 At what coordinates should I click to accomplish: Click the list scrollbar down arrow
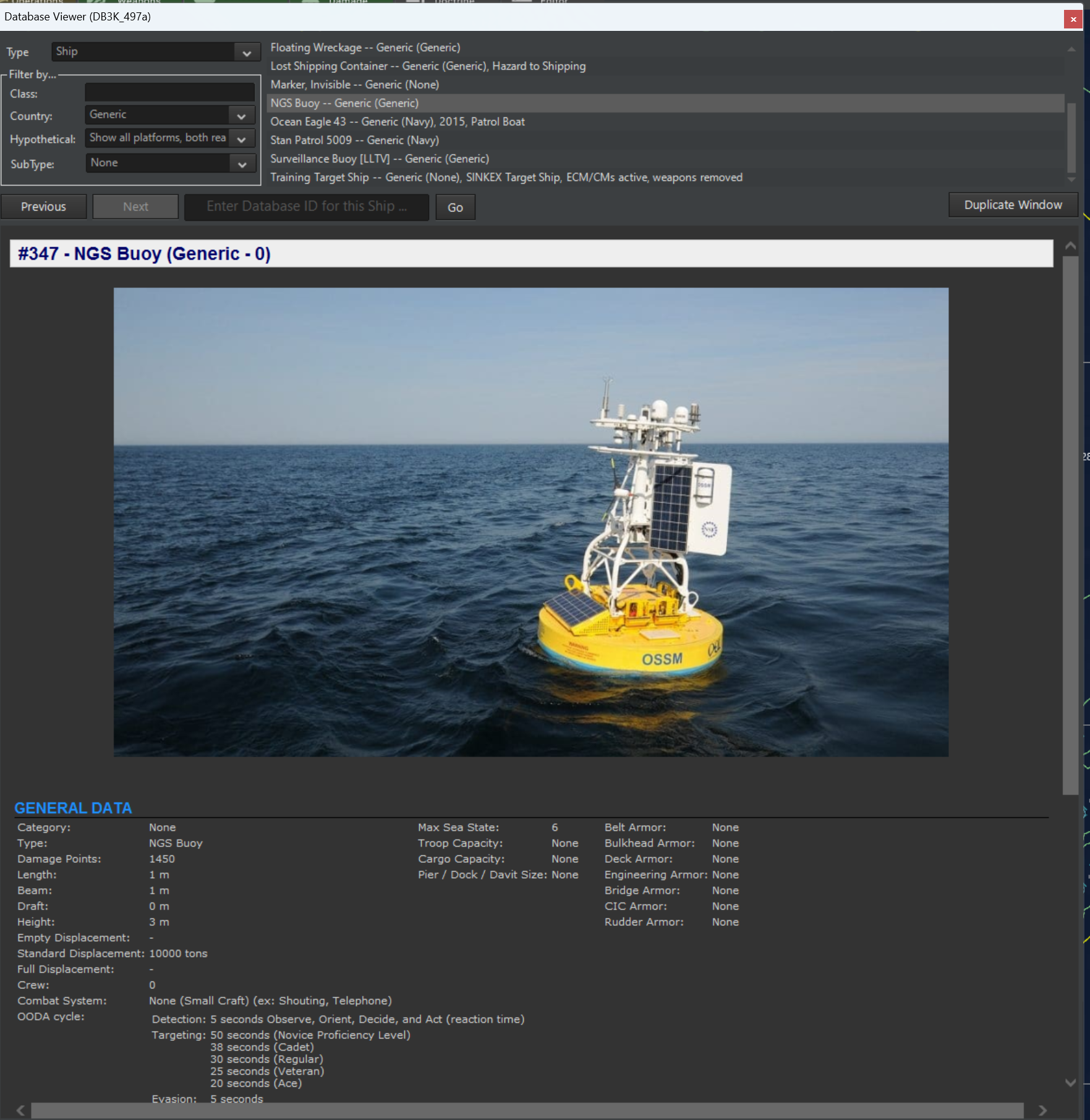(1071, 180)
